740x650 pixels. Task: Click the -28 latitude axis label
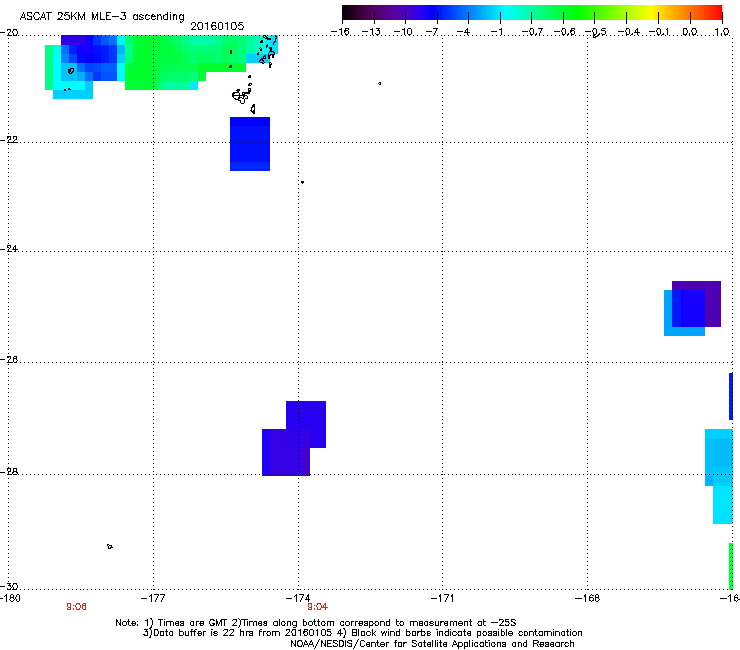tap(9, 472)
